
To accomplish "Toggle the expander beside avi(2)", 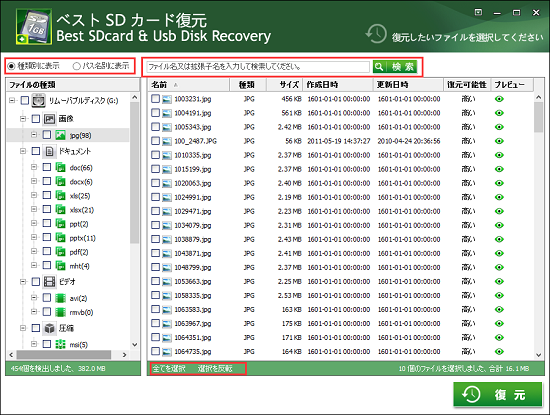I will click(34, 297).
